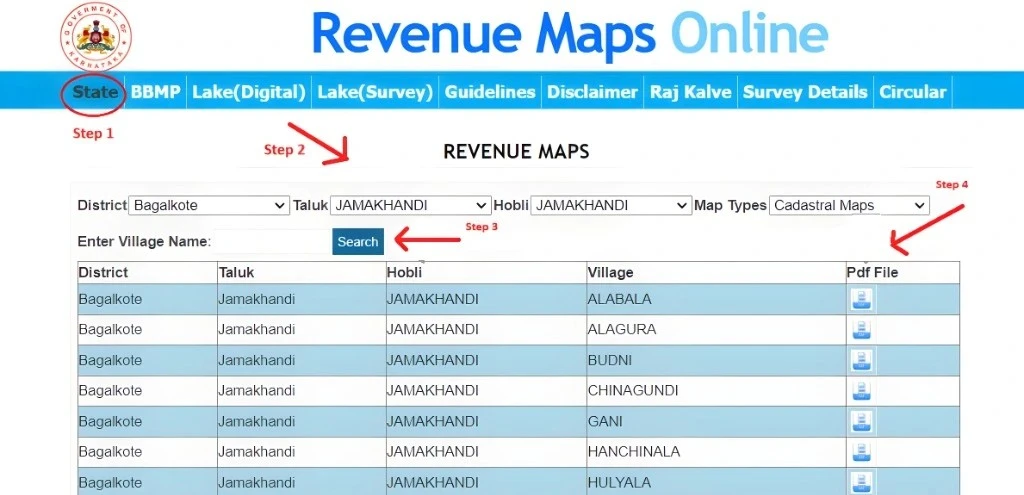Open the Raj Kalve menu tab
This screenshot has width=1024, height=495.
[691, 92]
